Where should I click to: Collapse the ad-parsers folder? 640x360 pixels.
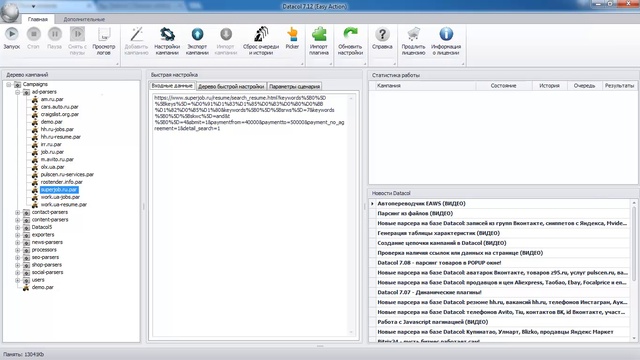(18, 92)
